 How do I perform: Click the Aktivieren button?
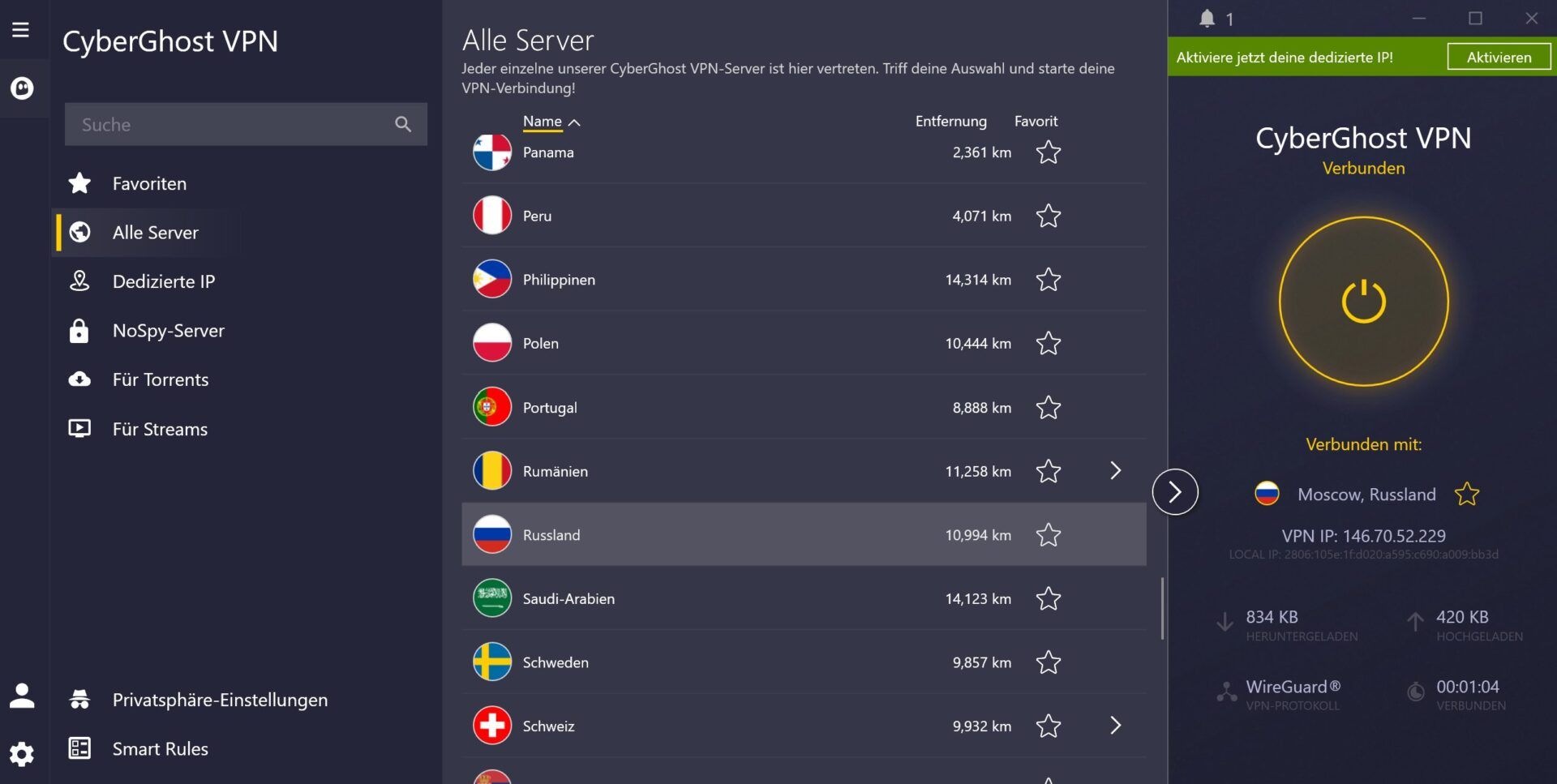[1499, 57]
